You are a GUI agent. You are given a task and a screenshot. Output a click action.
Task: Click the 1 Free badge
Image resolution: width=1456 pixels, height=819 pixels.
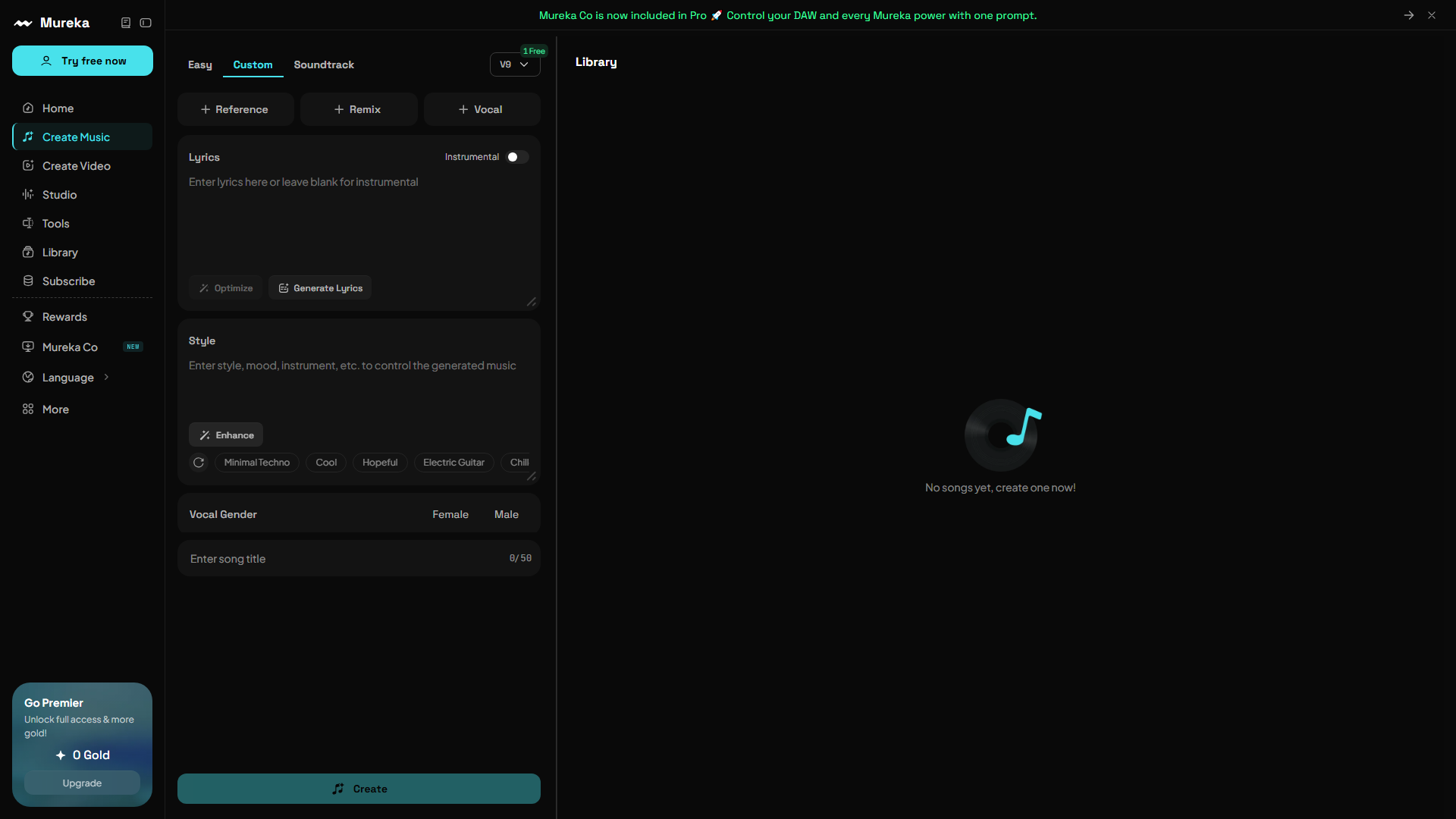tap(534, 51)
